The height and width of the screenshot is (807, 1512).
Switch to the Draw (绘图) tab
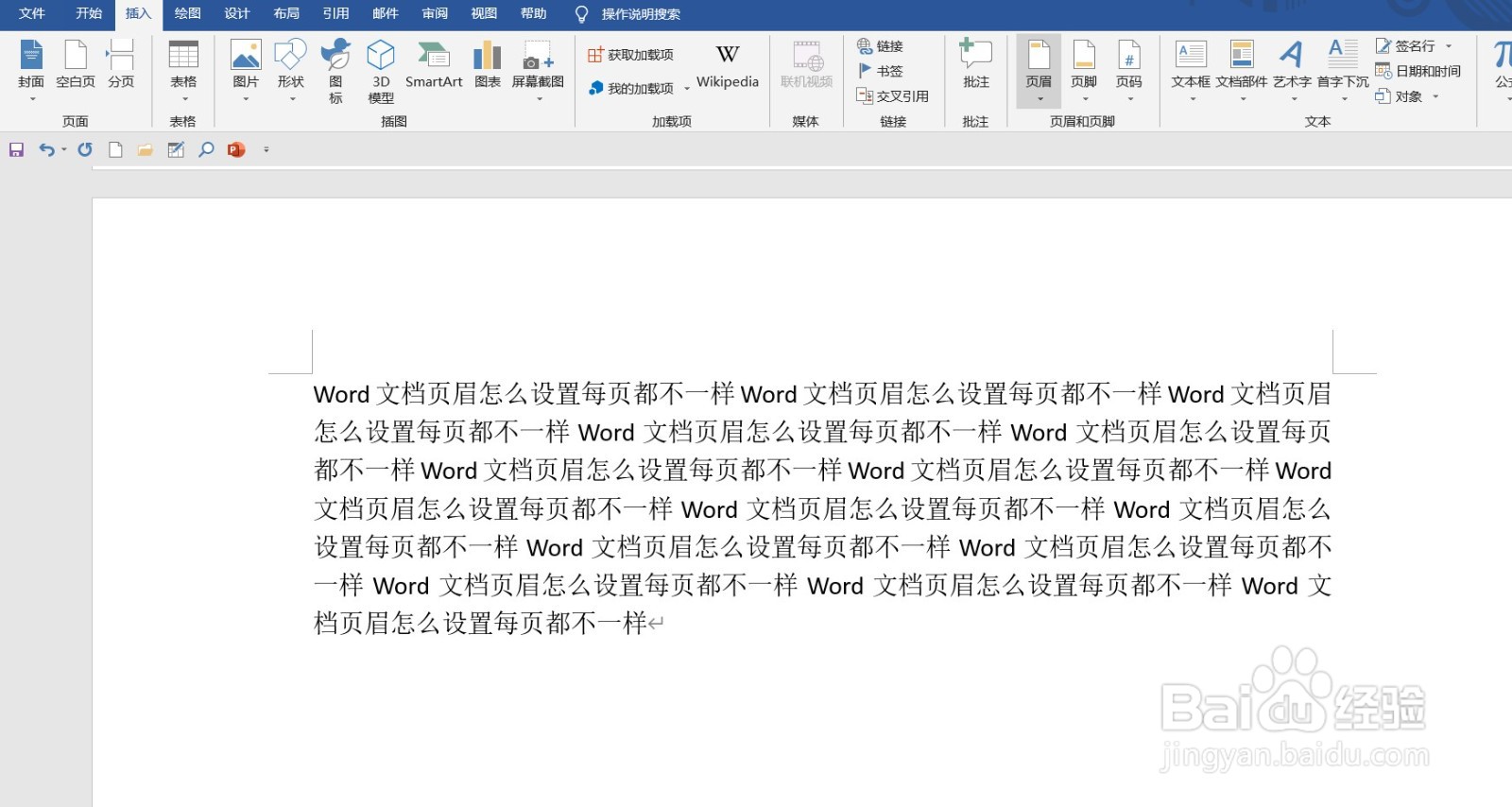tap(188, 13)
